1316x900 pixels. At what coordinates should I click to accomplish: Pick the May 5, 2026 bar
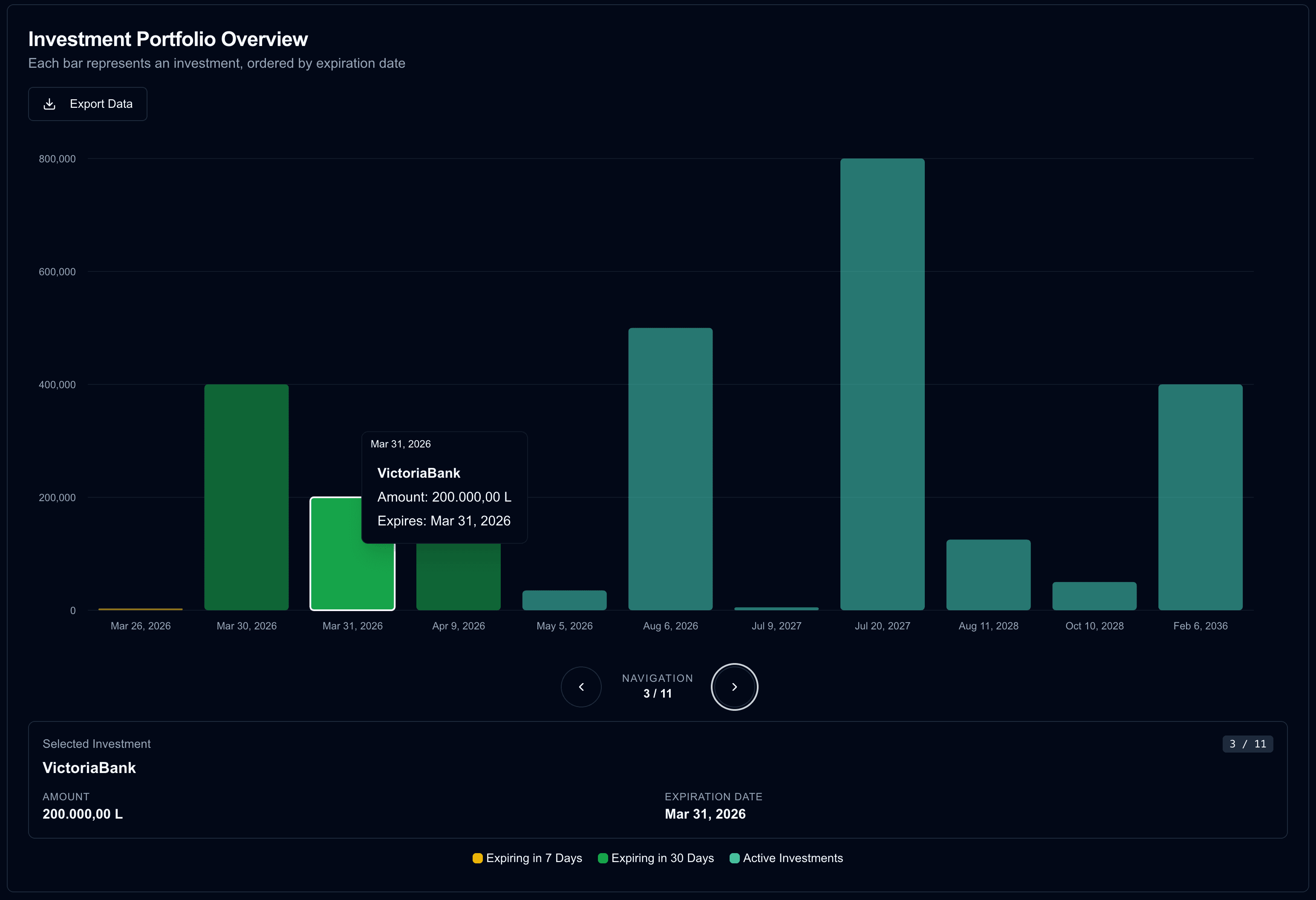coord(565,600)
